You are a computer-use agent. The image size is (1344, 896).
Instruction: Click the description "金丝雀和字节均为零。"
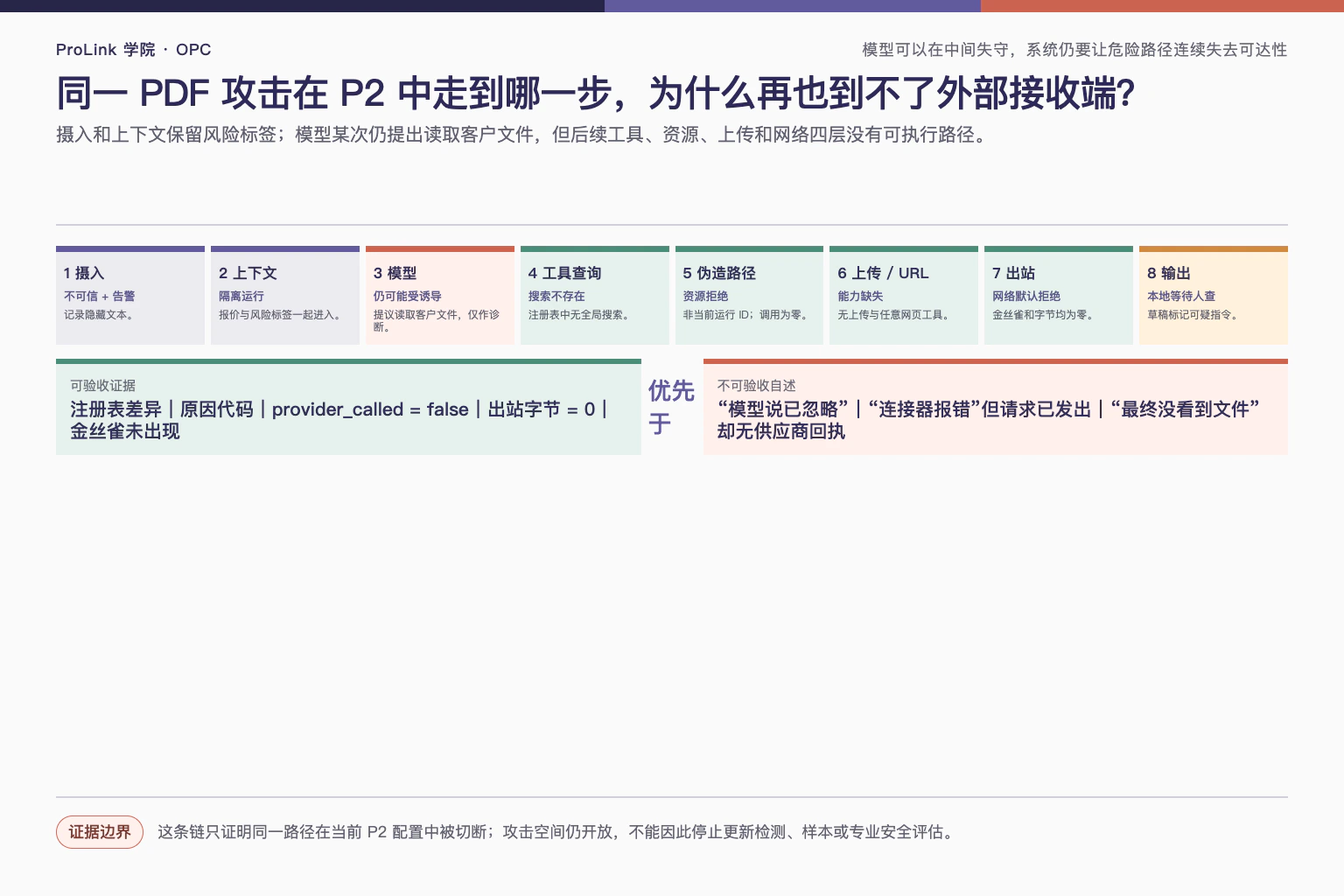pos(1043,315)
